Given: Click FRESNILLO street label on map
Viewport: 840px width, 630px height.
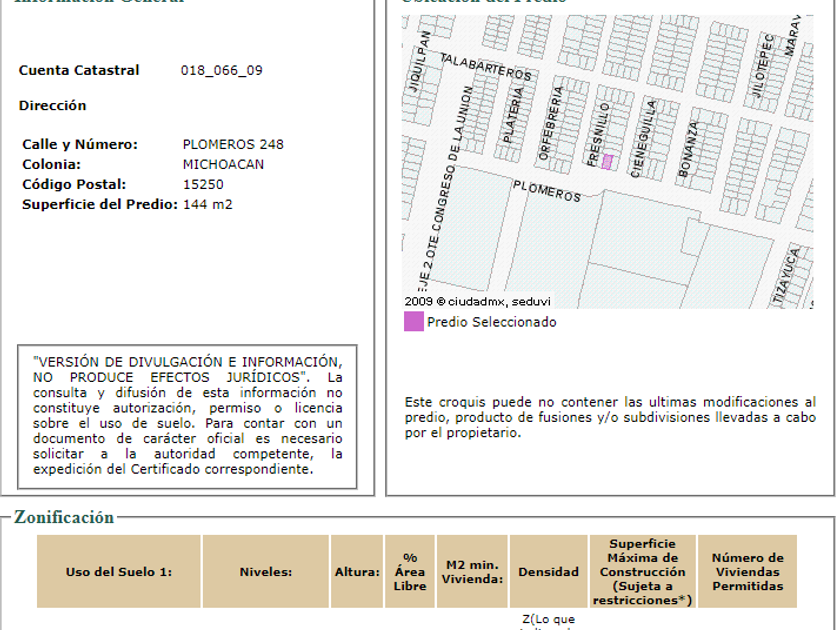Looking at the screenshot, I should click(x=598, y=134).
